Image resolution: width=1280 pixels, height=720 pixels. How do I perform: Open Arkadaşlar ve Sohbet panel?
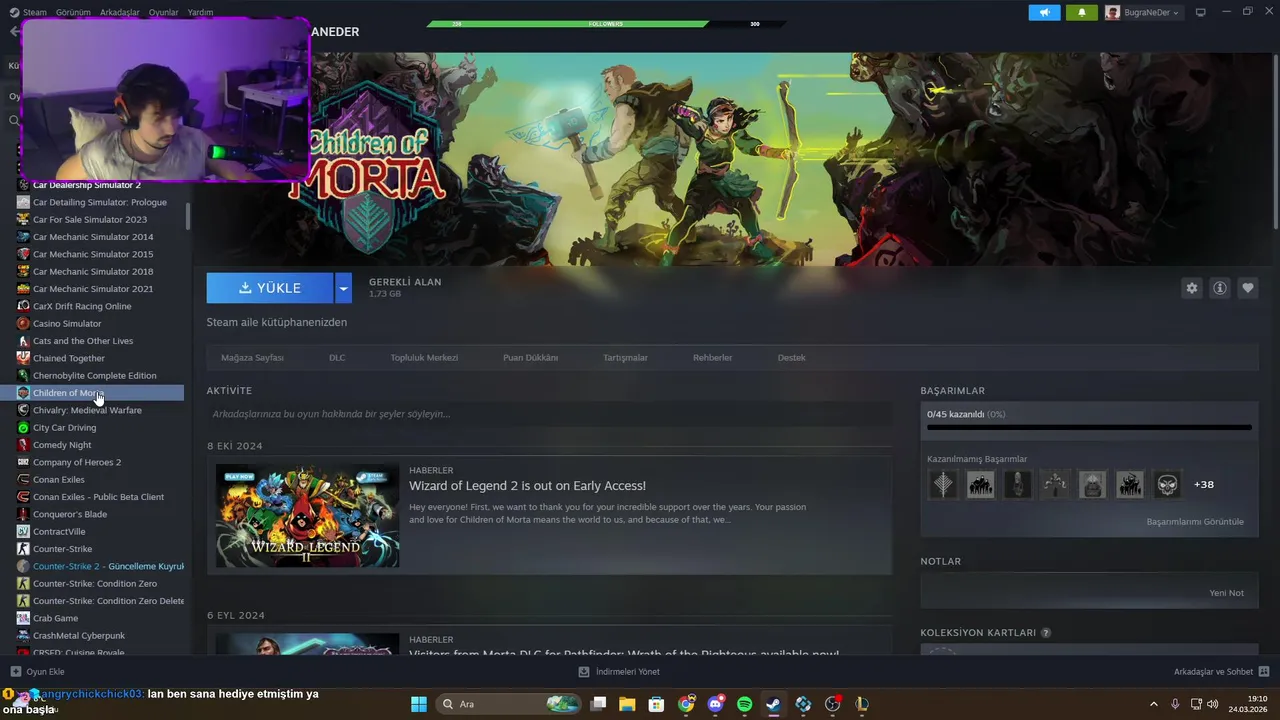(x=1222, y=672)
